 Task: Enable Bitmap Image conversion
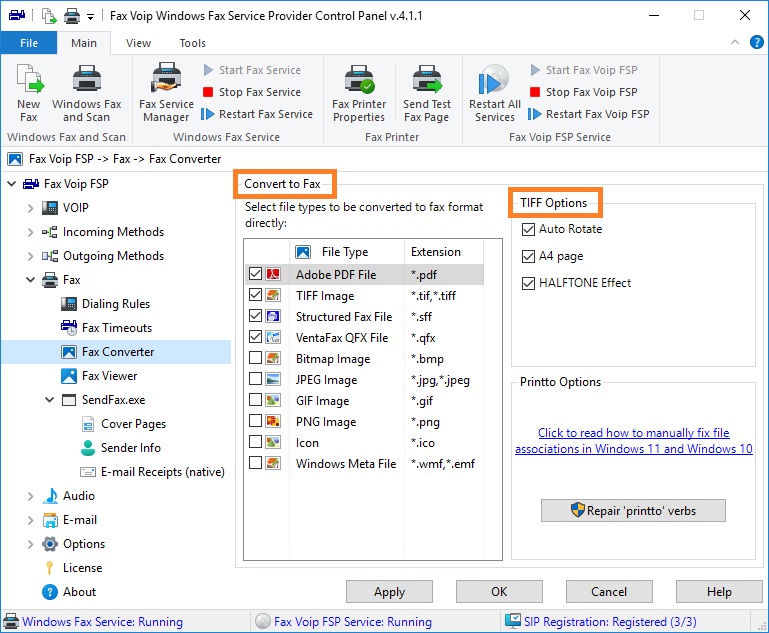[x=255, y=358]
